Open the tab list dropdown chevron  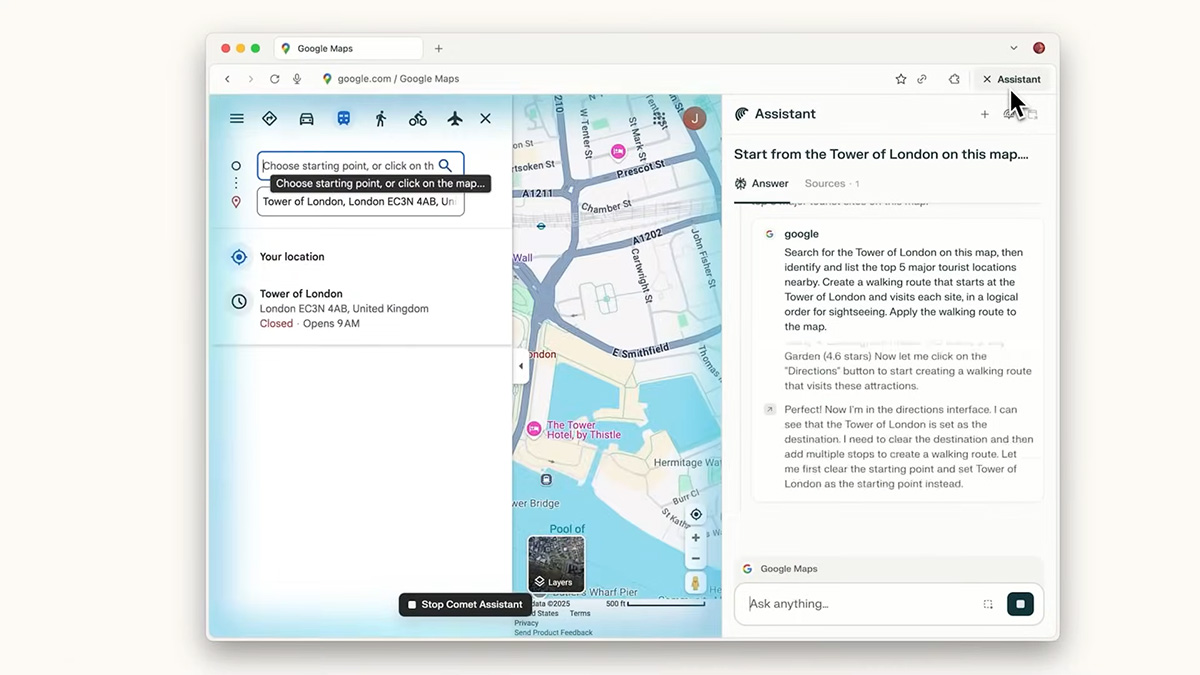point(1013,48)
